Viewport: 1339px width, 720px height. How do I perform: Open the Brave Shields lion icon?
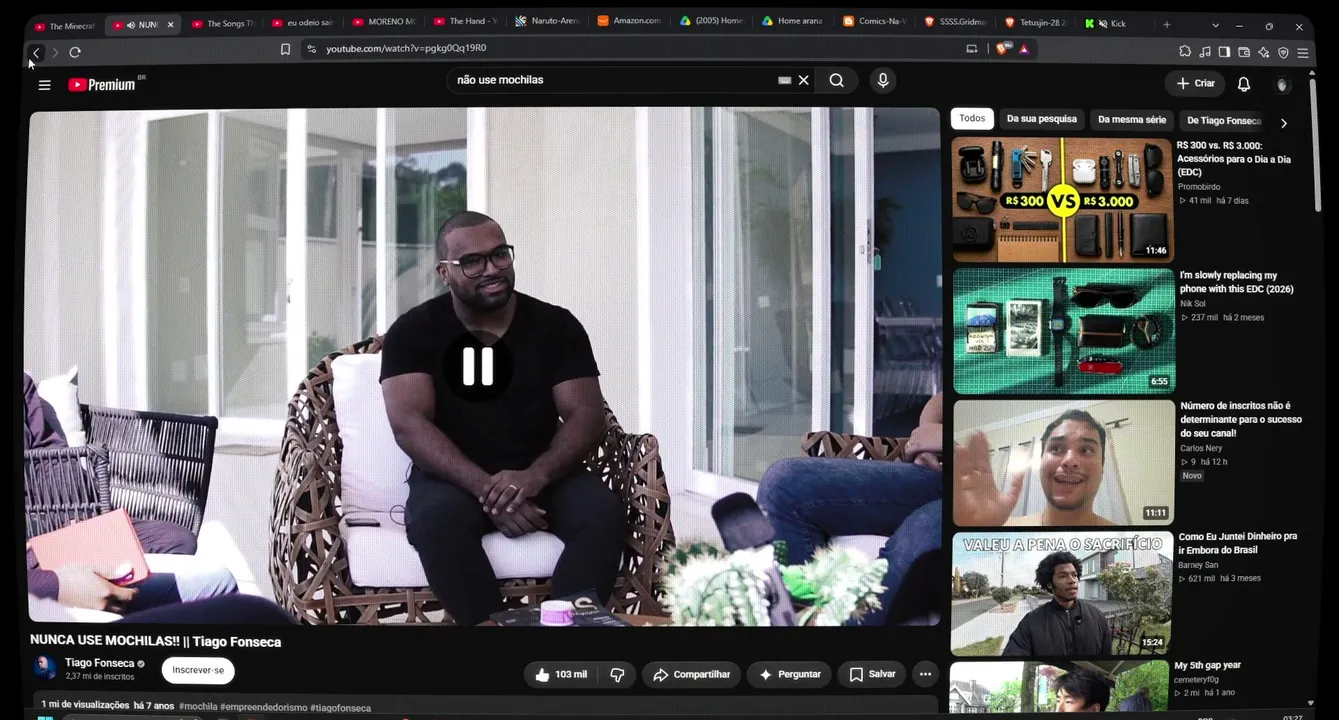click(x=1002, y=48)
